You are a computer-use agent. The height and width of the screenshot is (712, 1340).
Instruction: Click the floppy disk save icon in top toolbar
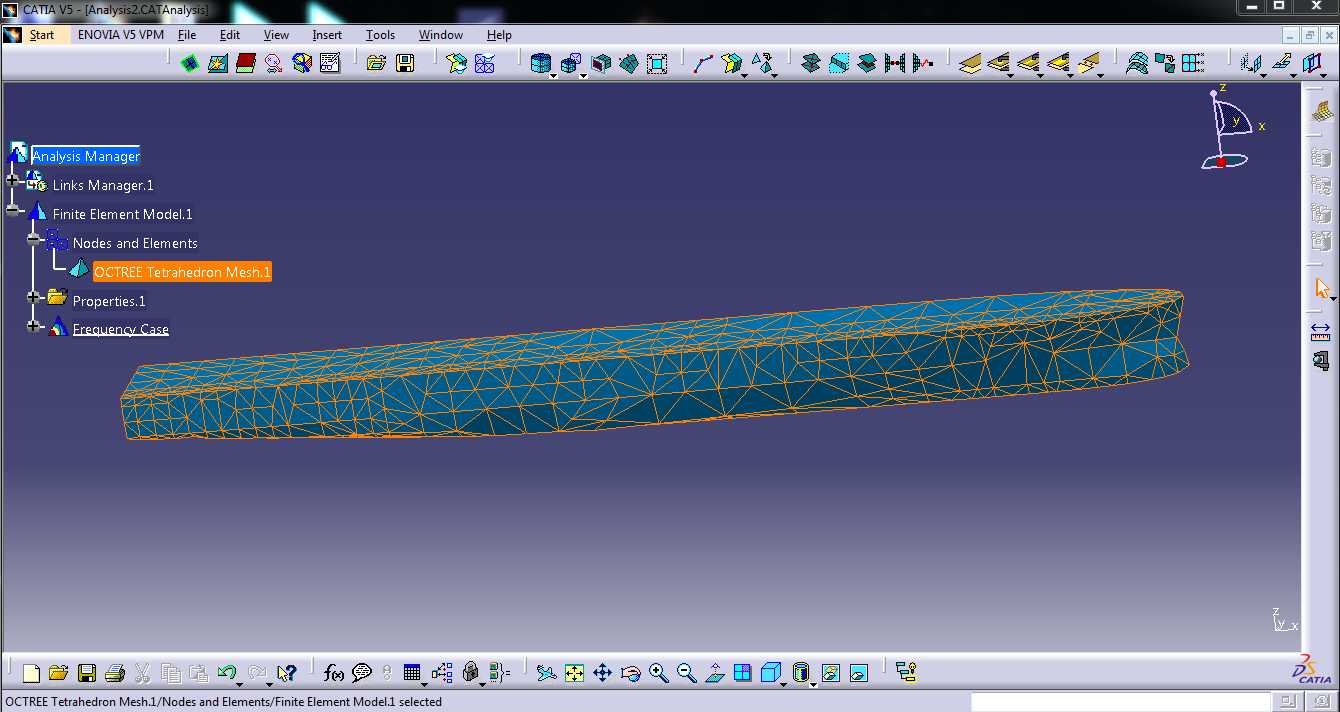coord(405,64)
